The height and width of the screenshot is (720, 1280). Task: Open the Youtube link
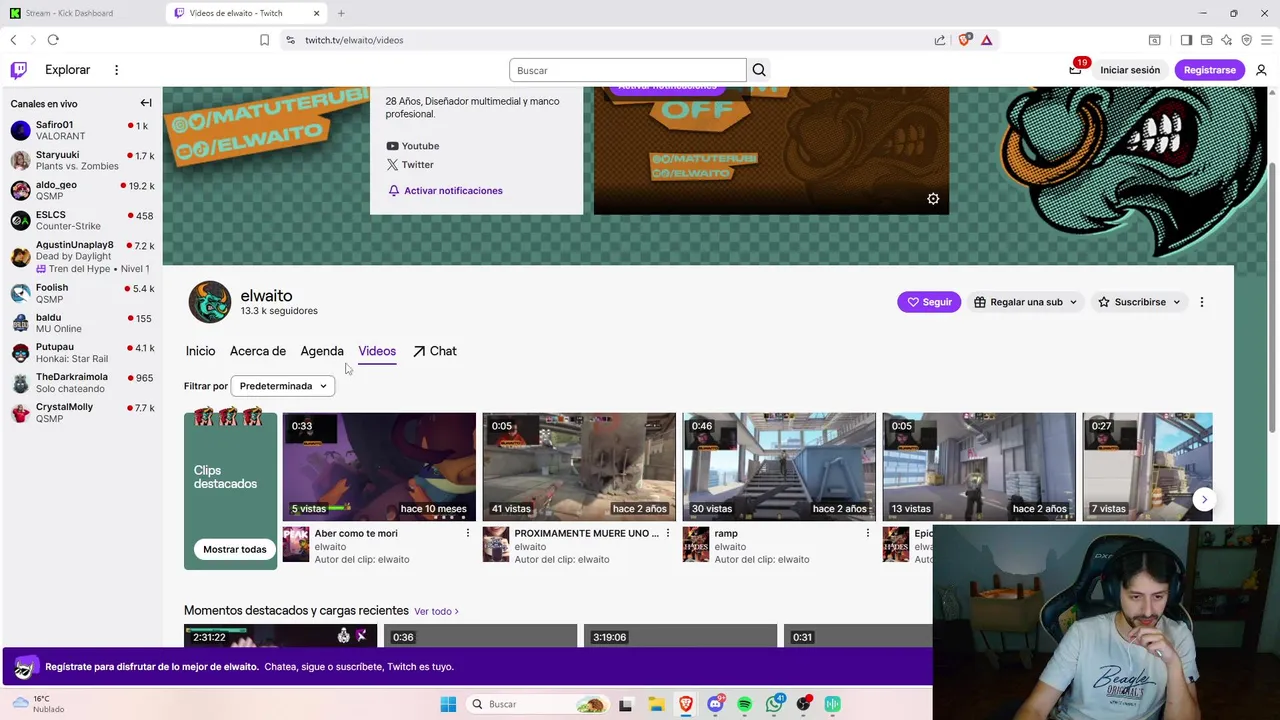(x=413, y=146)
